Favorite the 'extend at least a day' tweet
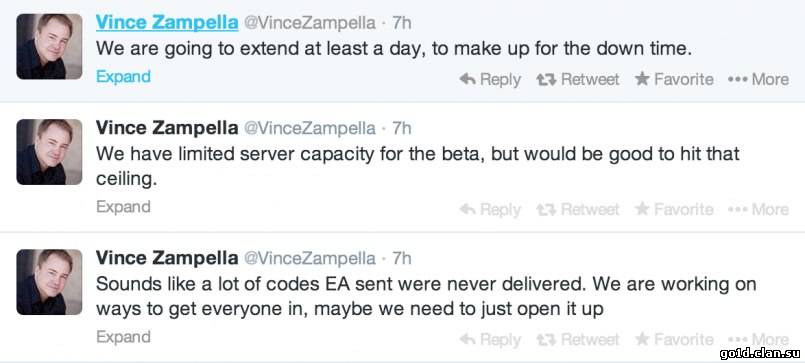 click(674, 79)
